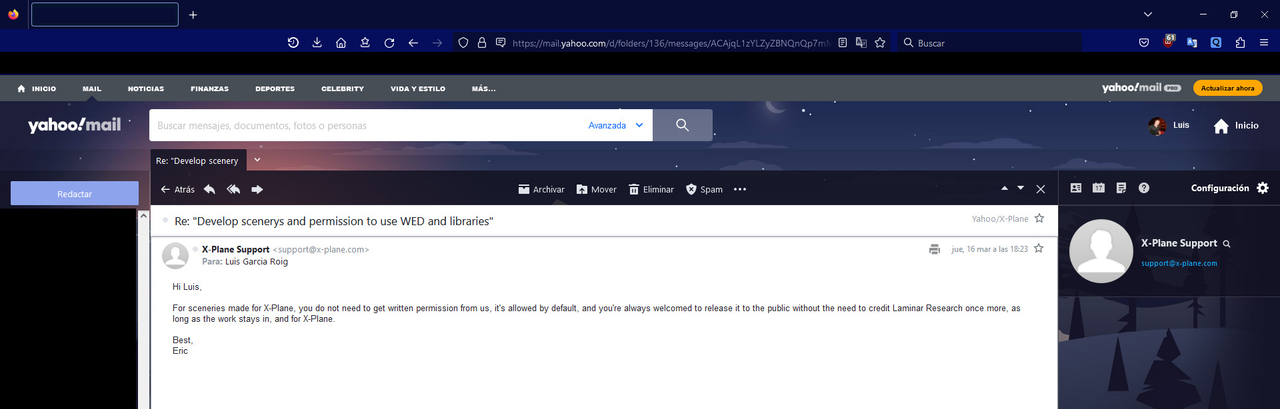The image size is (1280, 409).
Task: Open MAIL in the Yahoo top bar
Action: [x=92, y=88]
